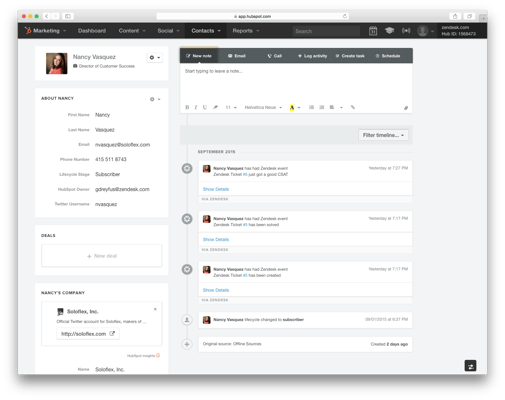
Task: Click the broadcast notifications icon
Action: coord(406,31)
